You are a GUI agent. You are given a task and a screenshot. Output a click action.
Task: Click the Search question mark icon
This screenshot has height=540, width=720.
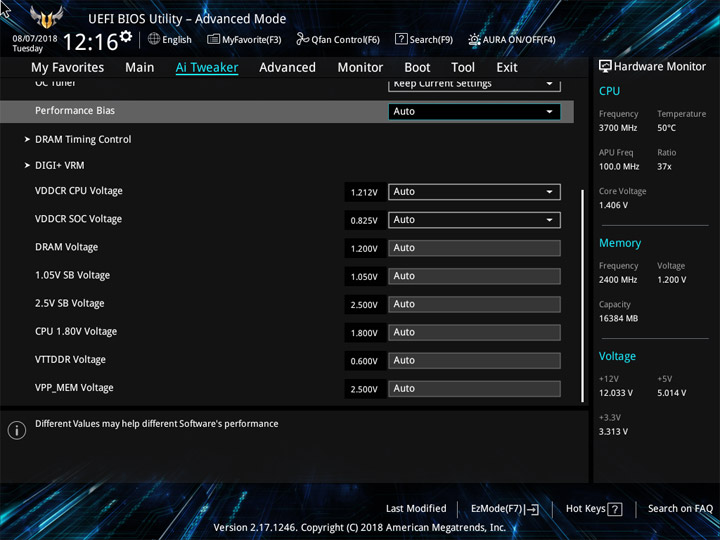pos(401,39)
